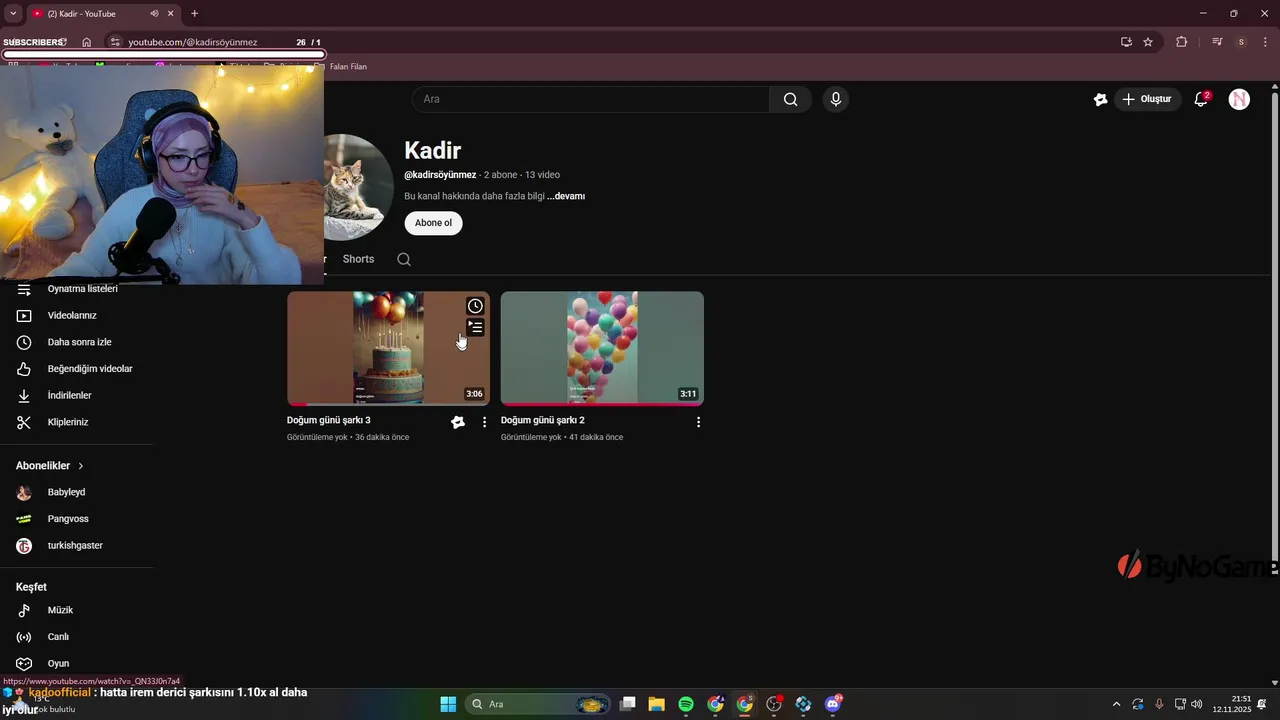
Task: Open the volume control in tray
Action: [1197, 704]
